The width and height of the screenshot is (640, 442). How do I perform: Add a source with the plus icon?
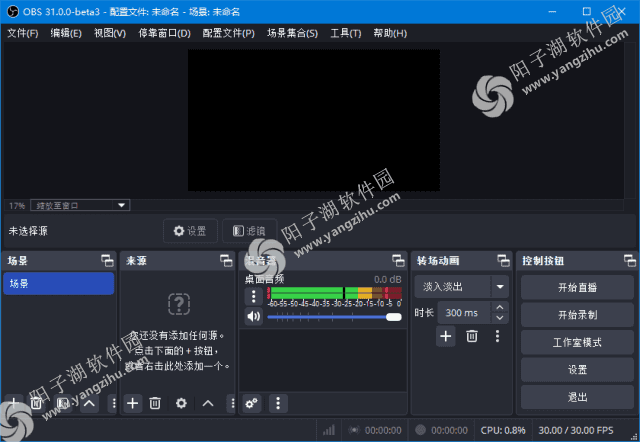point(133,403)
